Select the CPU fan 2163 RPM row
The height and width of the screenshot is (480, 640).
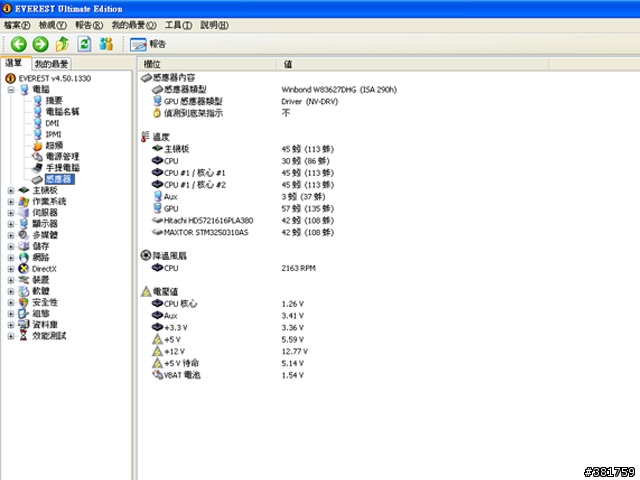tap(233, 268)
